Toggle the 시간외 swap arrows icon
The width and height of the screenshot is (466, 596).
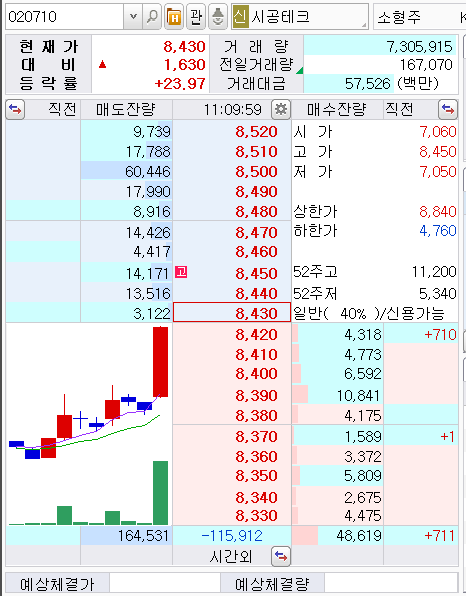[281, 556]
